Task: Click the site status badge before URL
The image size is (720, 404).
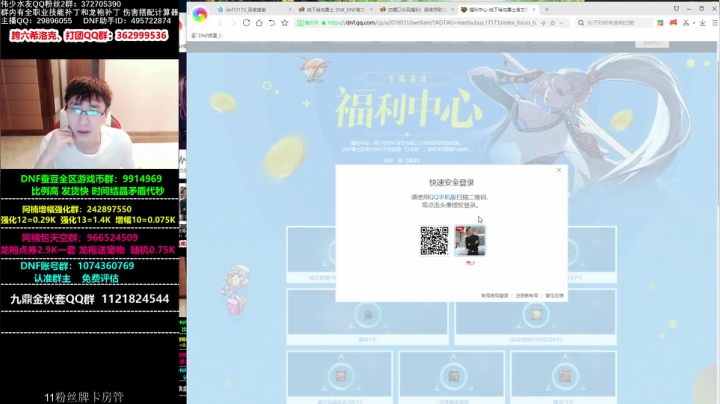Action: pyautogui.click(x=311, y=22)
